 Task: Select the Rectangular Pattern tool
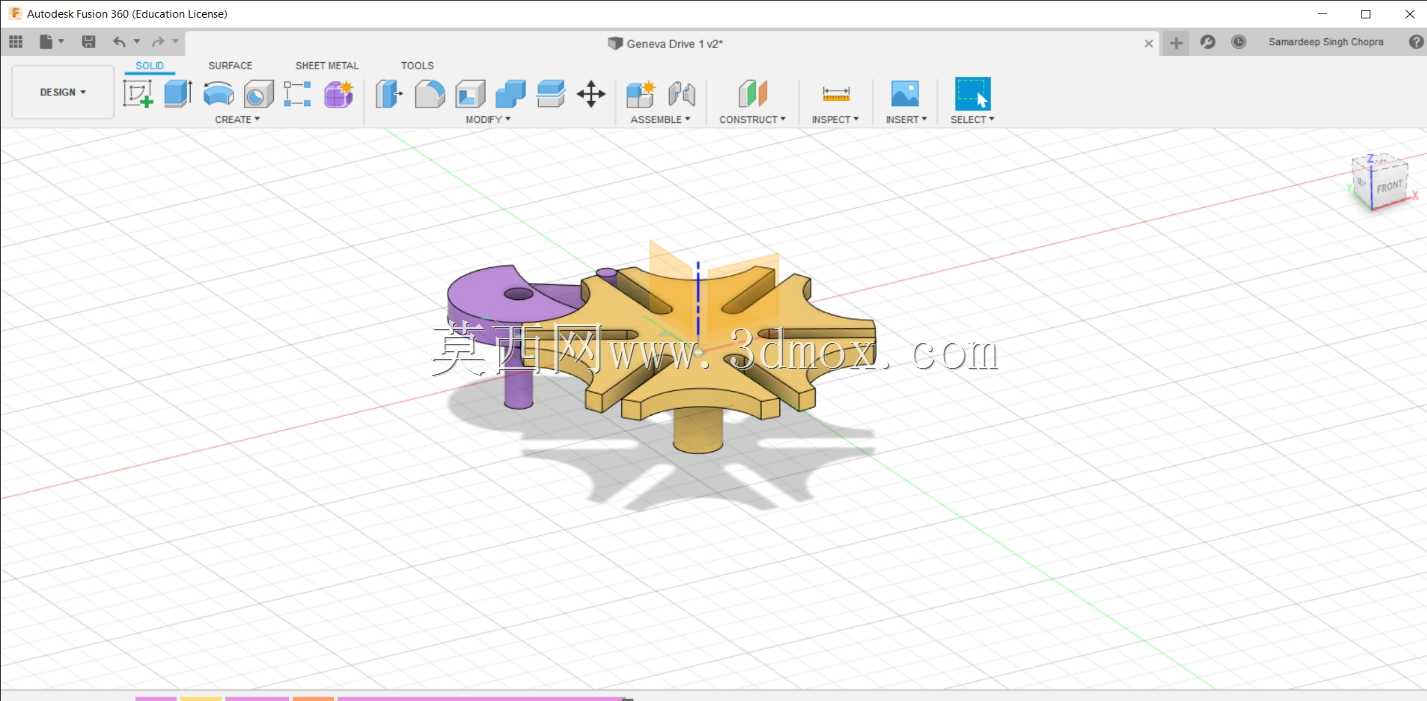(298, 94)
